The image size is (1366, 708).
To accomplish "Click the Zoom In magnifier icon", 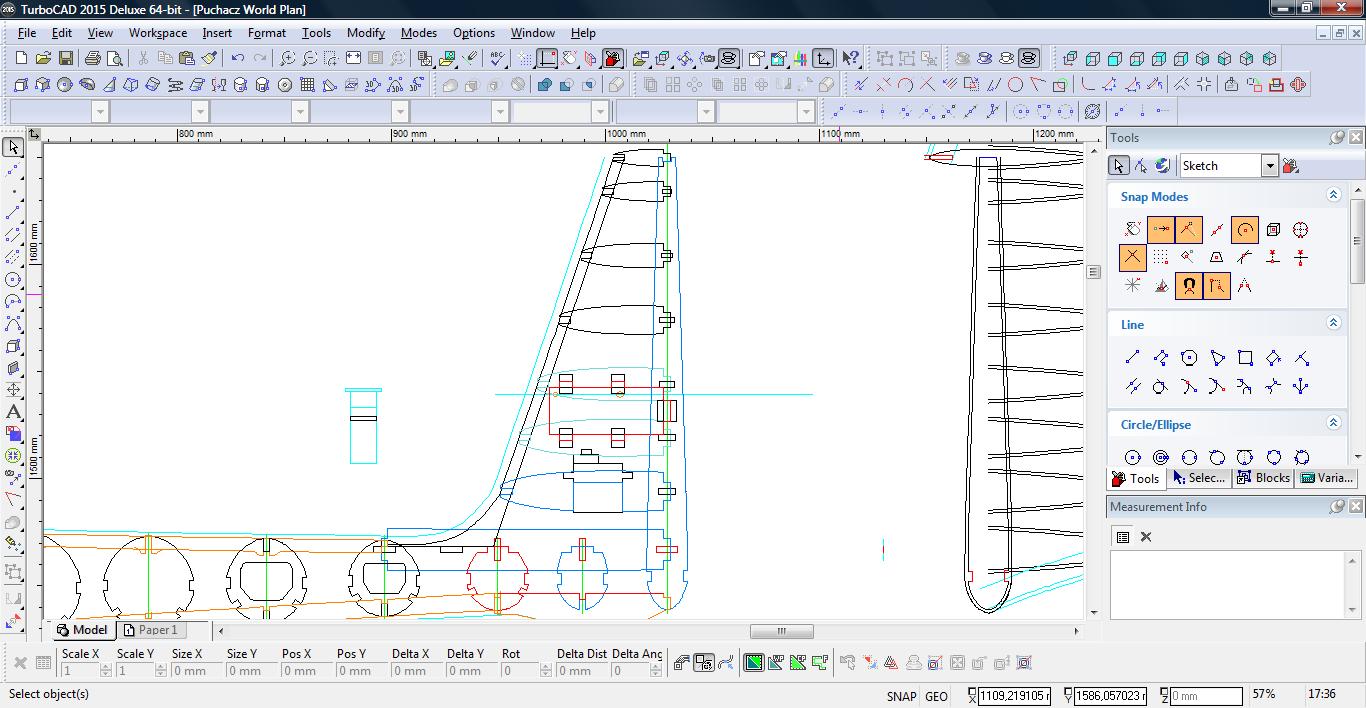I will pyautogui.click(x=288, y=59).
